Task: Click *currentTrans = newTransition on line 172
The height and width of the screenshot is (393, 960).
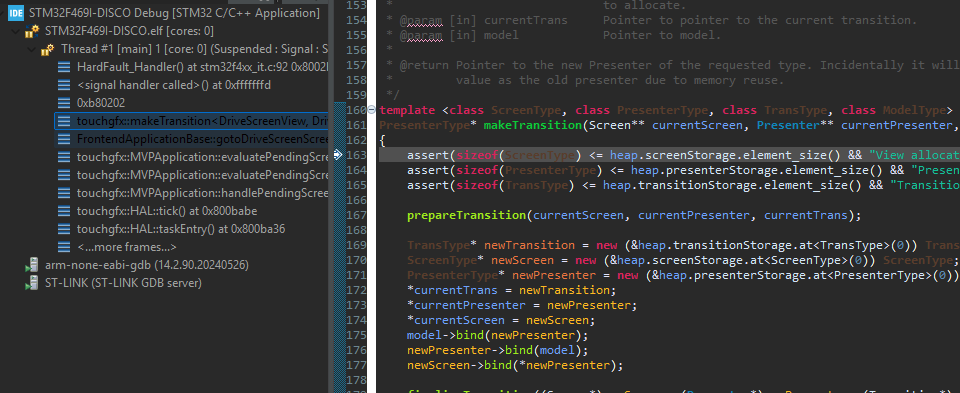Action: click(x=512, y=290)
